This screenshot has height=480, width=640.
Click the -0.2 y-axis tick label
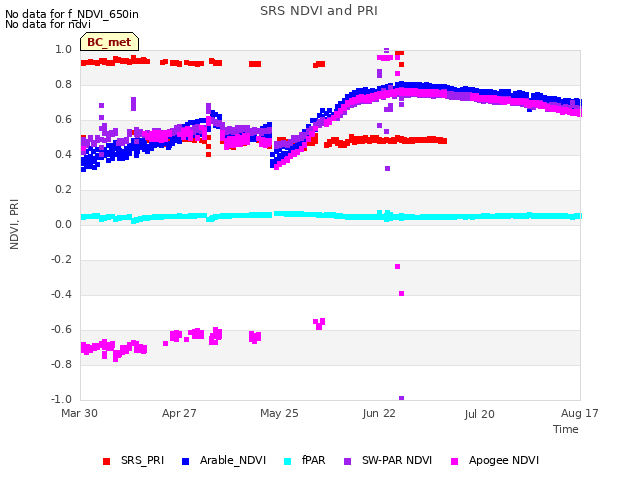click(x=62, y=260)
